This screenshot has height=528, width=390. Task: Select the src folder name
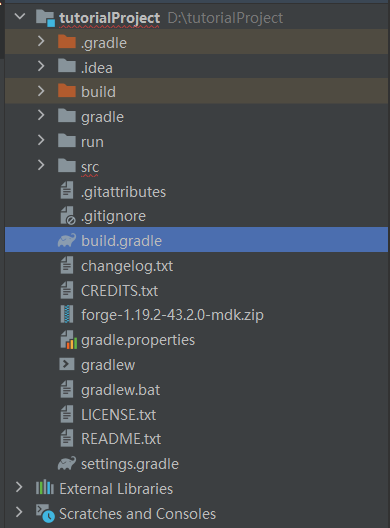click(90, 167)
